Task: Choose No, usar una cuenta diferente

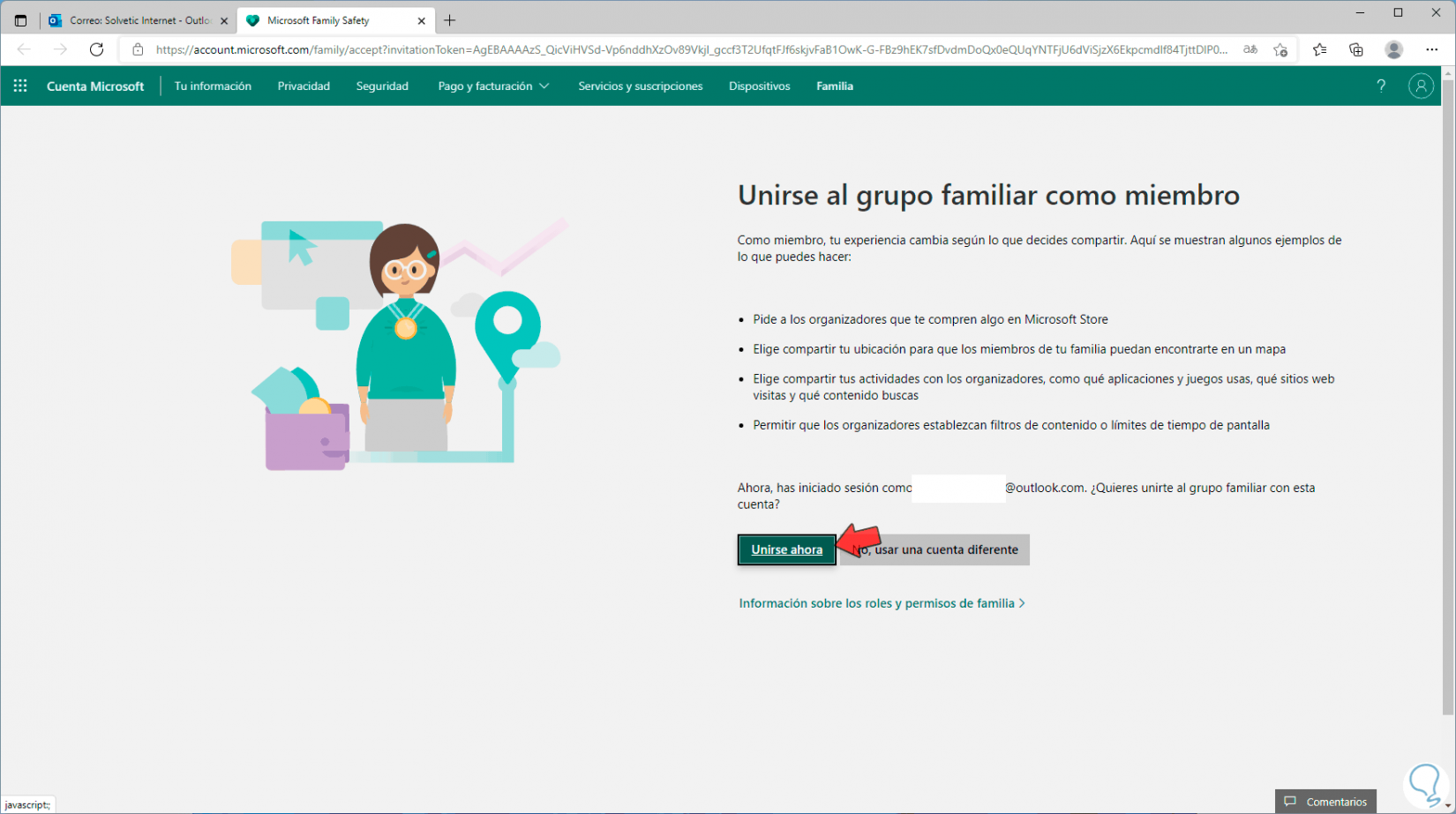Action: 934,549
